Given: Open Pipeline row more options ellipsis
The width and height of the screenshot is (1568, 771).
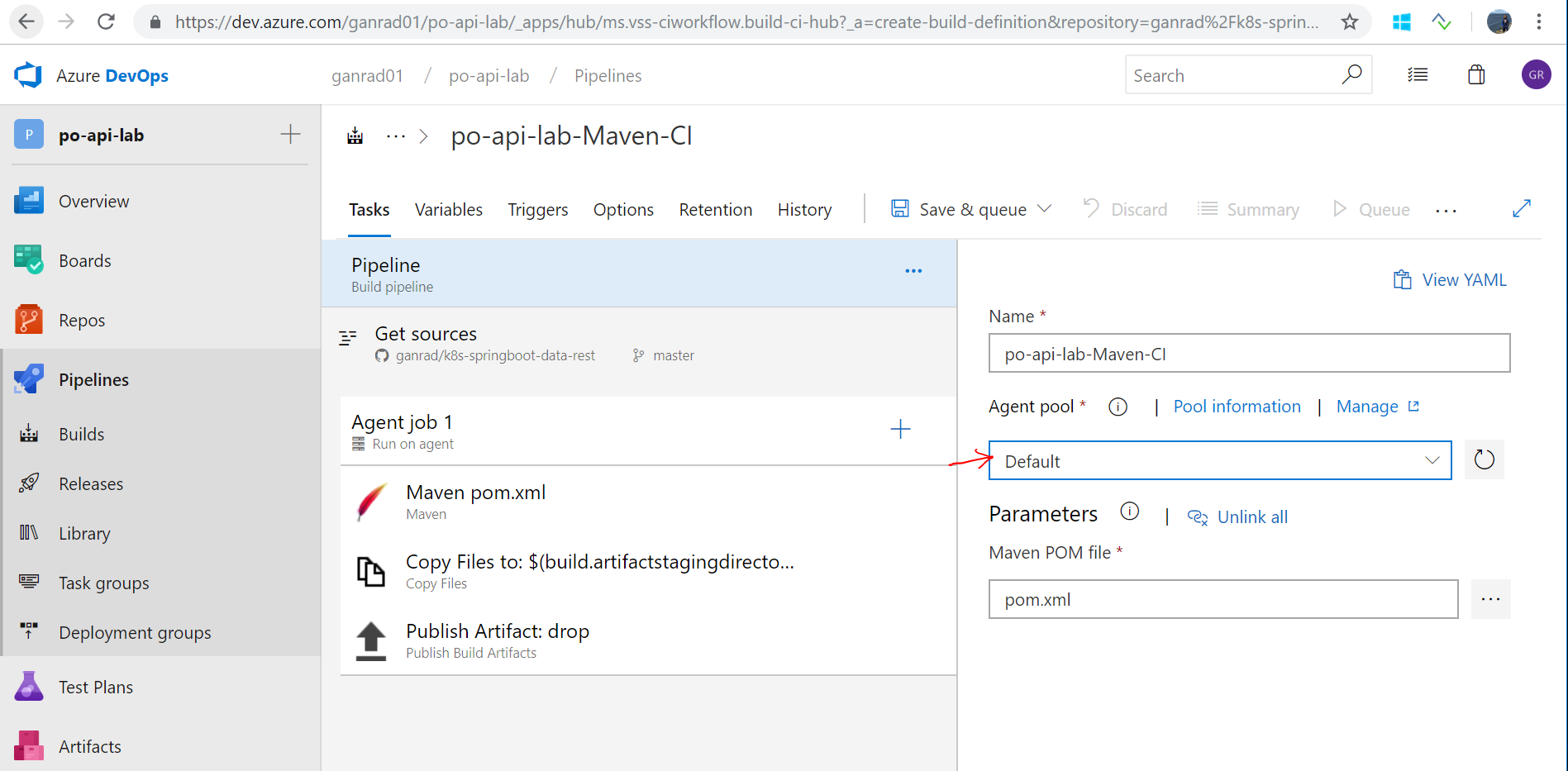Looking at the screenshot, I should pyautogui.click(x=913, y=271).
